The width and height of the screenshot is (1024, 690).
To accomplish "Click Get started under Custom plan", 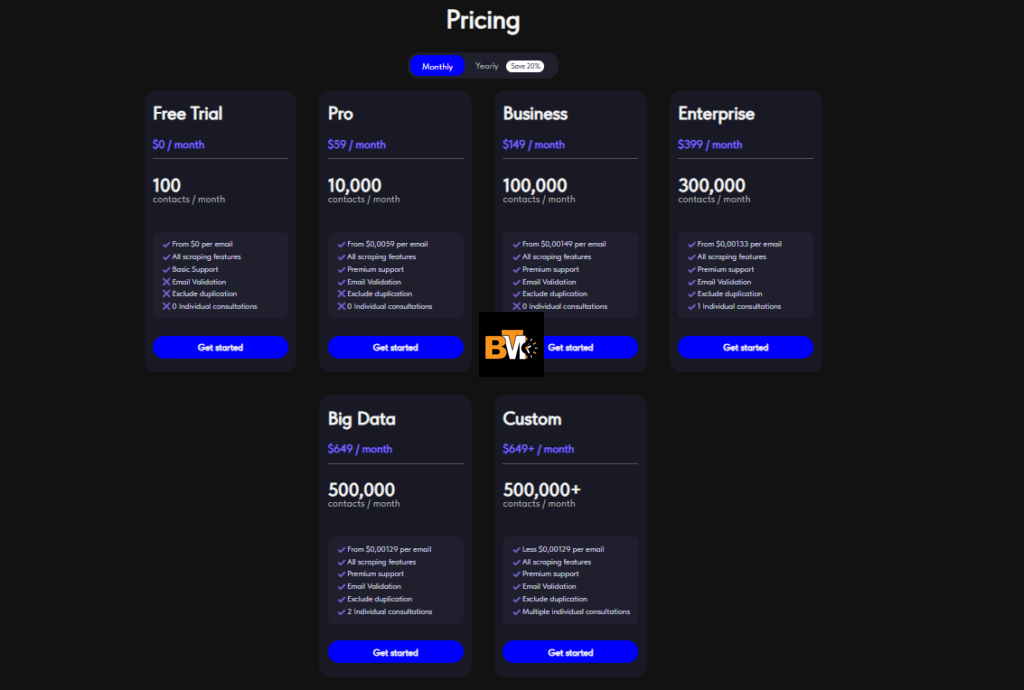I will click(570, 652).
